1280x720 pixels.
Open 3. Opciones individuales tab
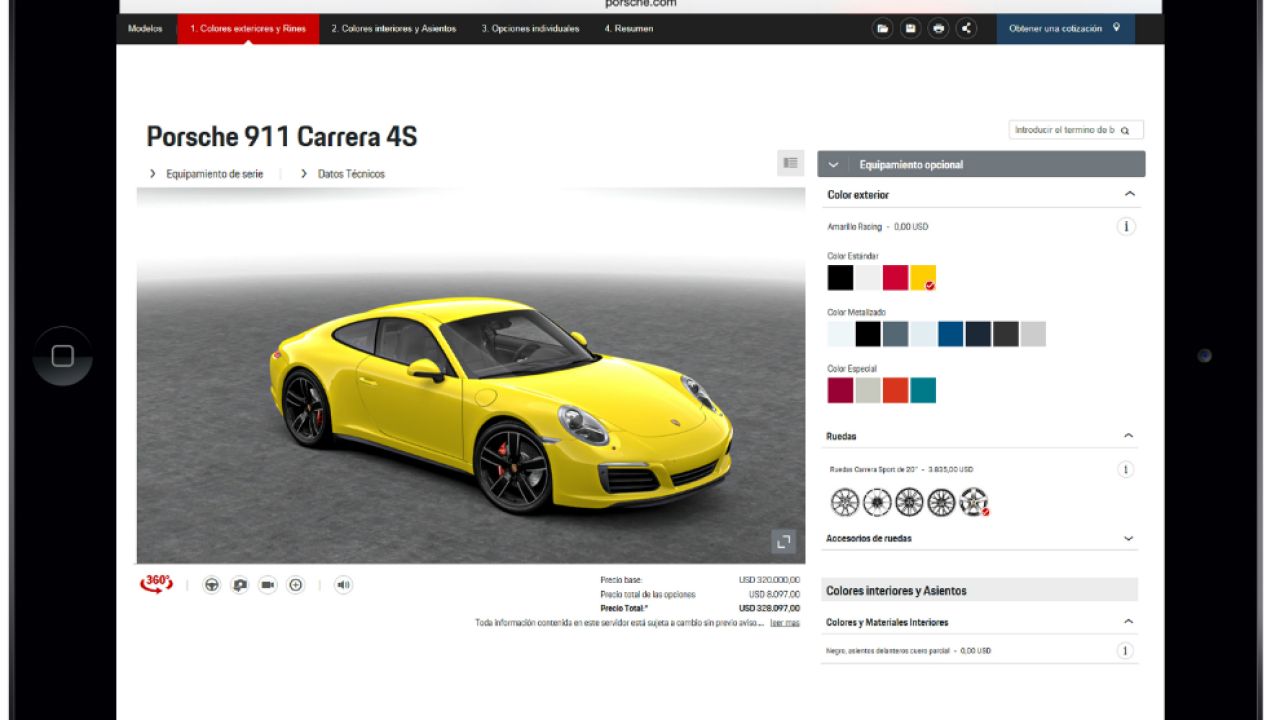coord(530,29)
